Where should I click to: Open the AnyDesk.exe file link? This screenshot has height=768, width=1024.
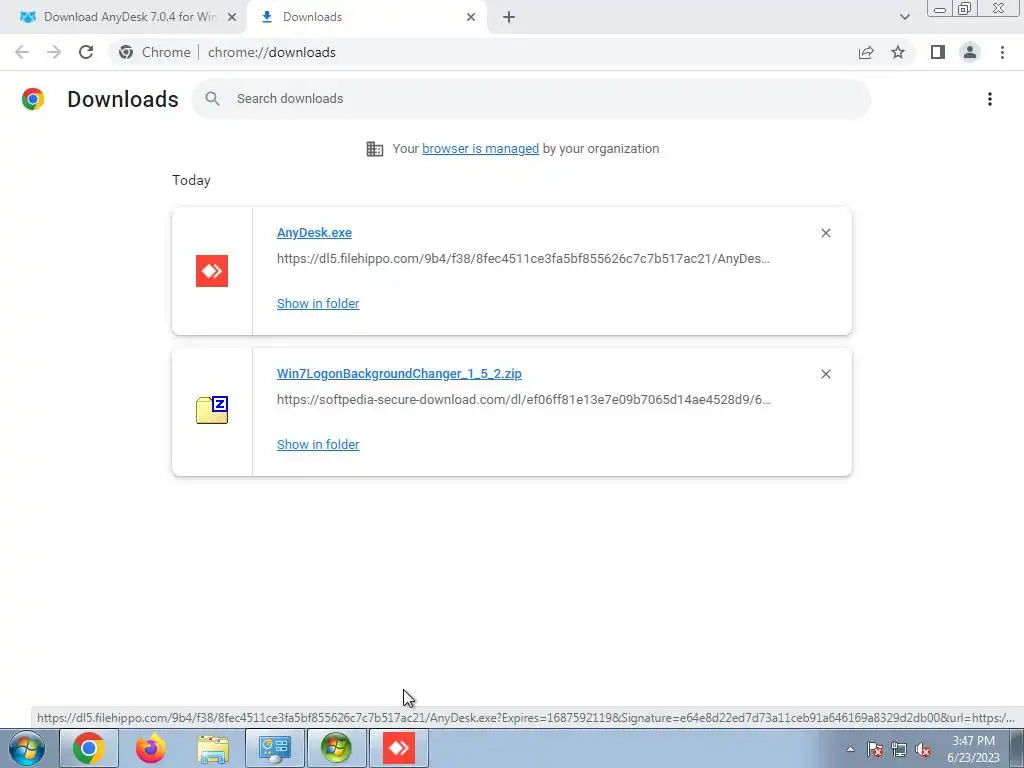click(x=314, y=233)
